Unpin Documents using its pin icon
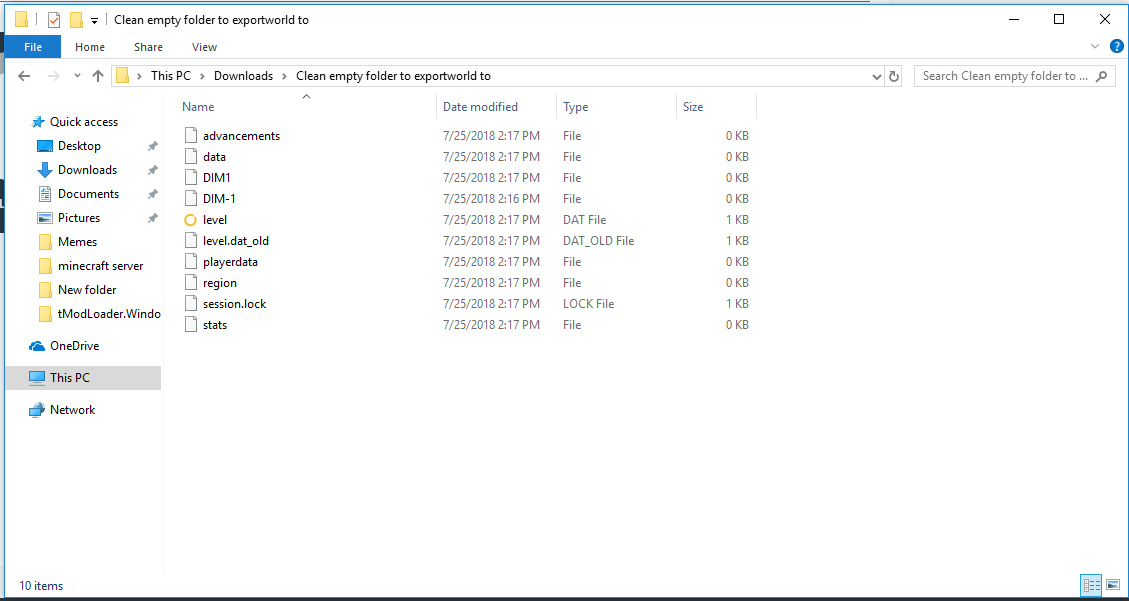 152,194
